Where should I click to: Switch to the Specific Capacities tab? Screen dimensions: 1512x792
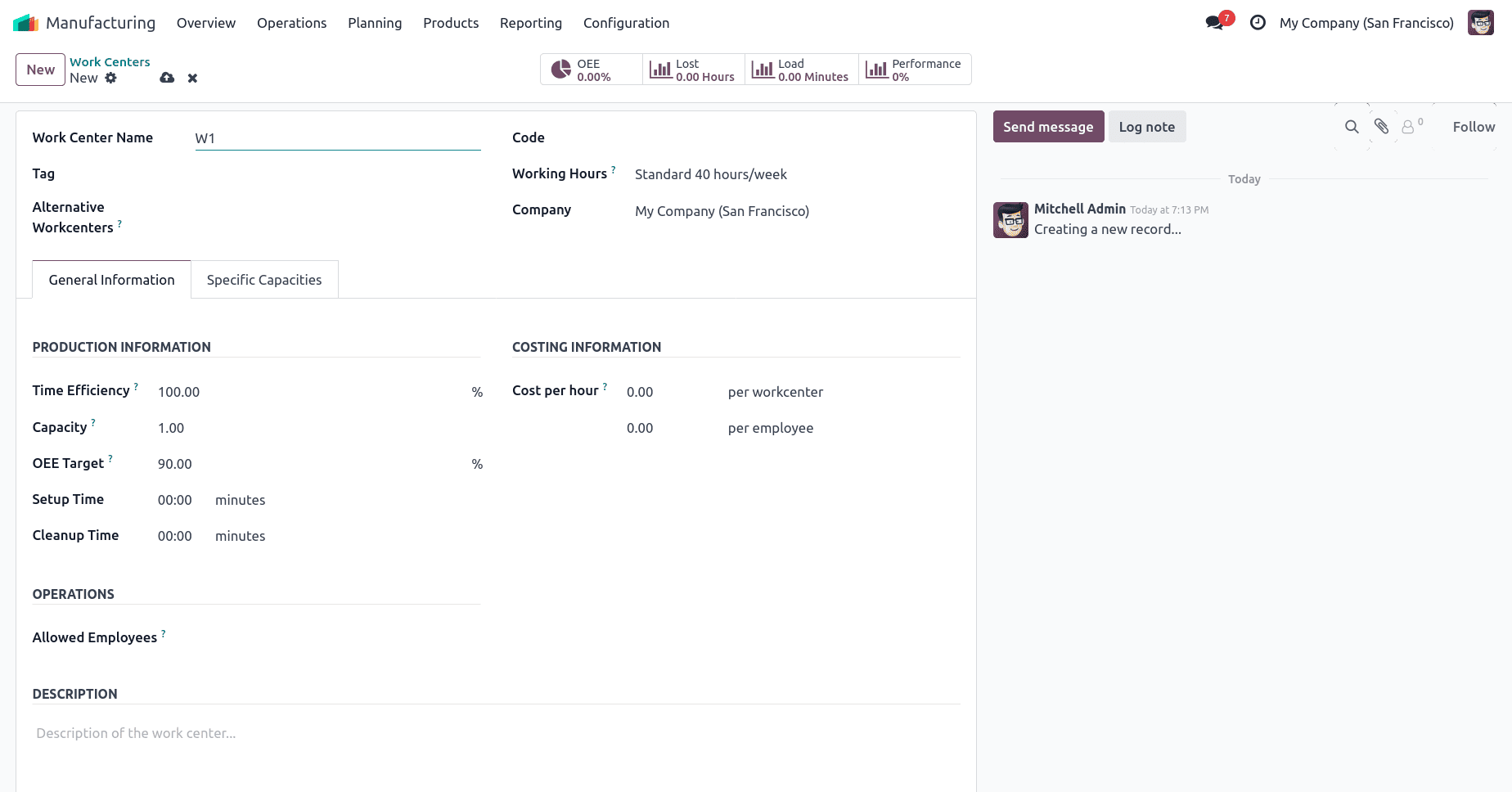pos(264,279)
